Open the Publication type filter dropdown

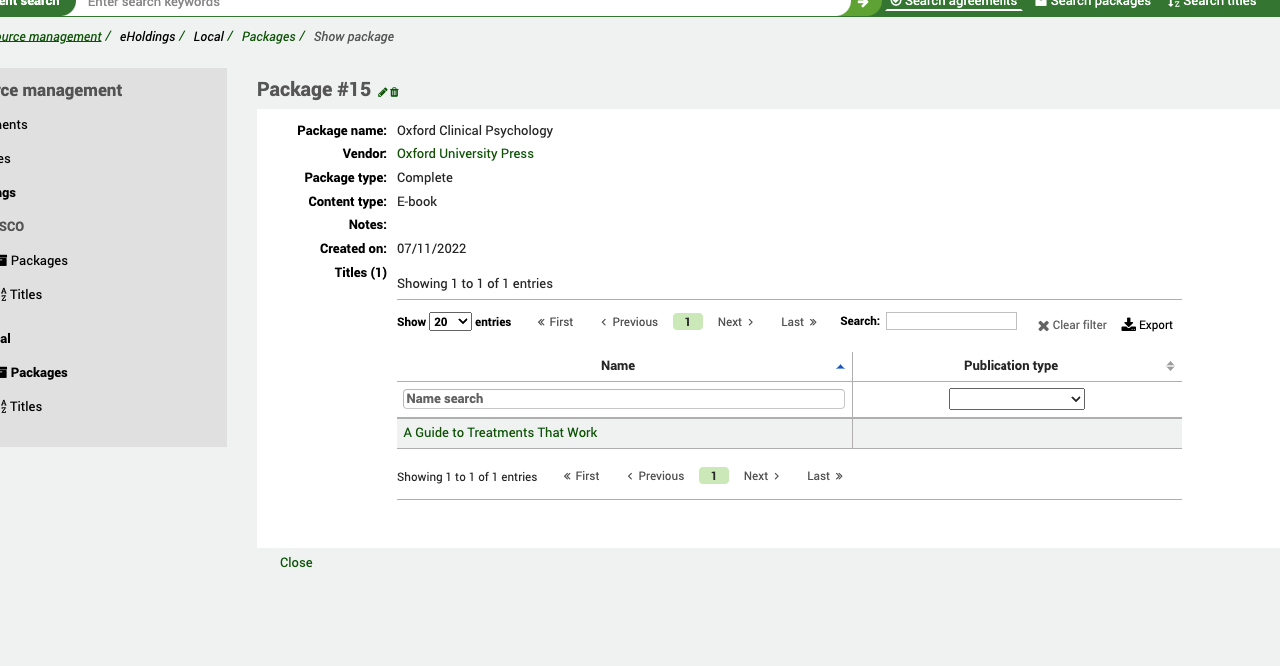1016,398
